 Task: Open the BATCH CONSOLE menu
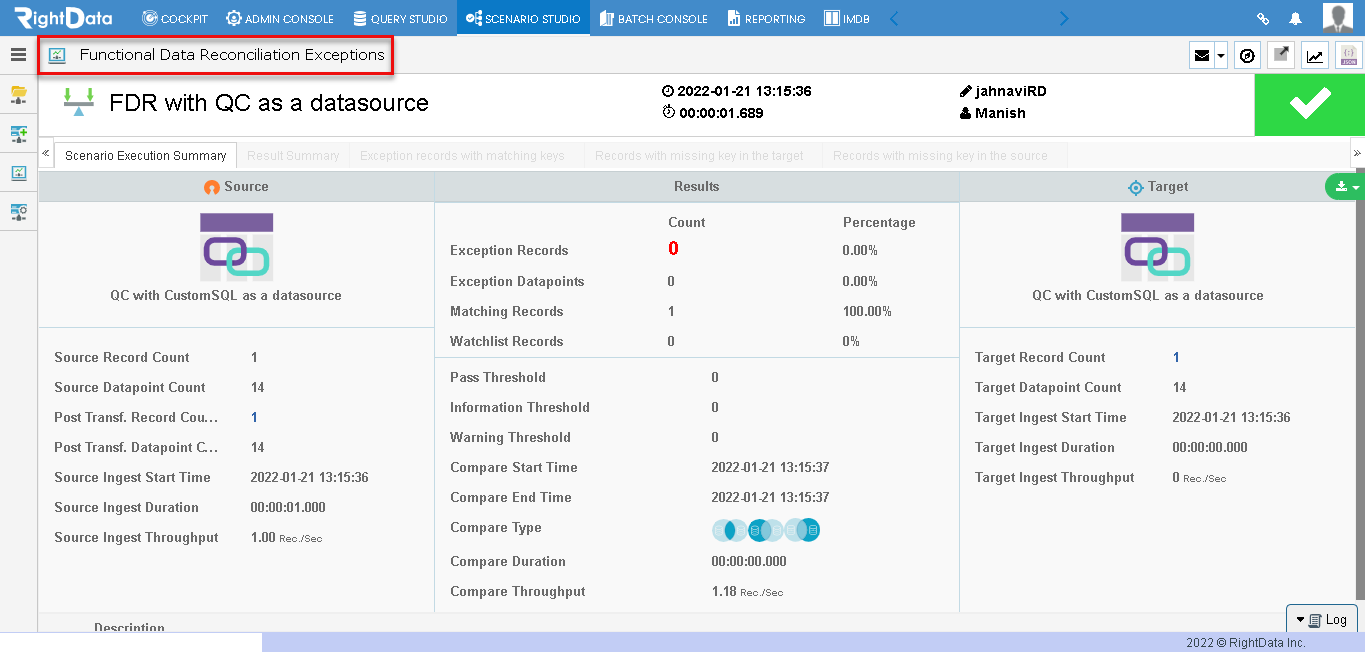click(x=654, y=18)
